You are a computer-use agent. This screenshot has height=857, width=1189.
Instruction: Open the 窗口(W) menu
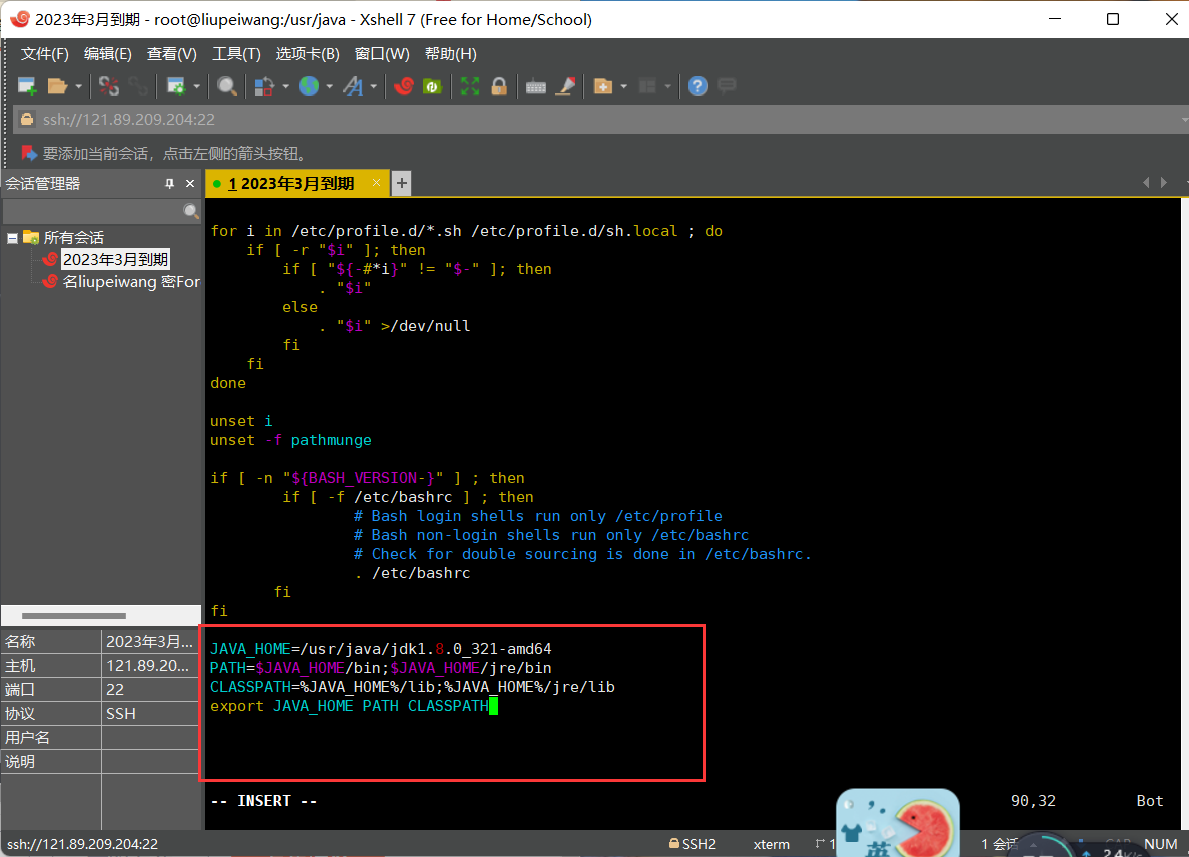382,54
